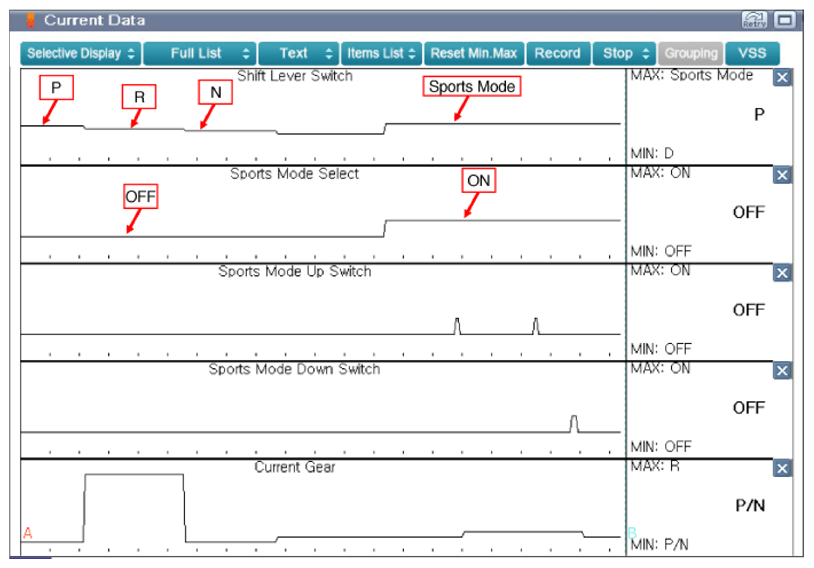Close the Sports Mode Down Switch graph
Image resolution: width=814 pixels, height=568 pixels.
point(782,371)
